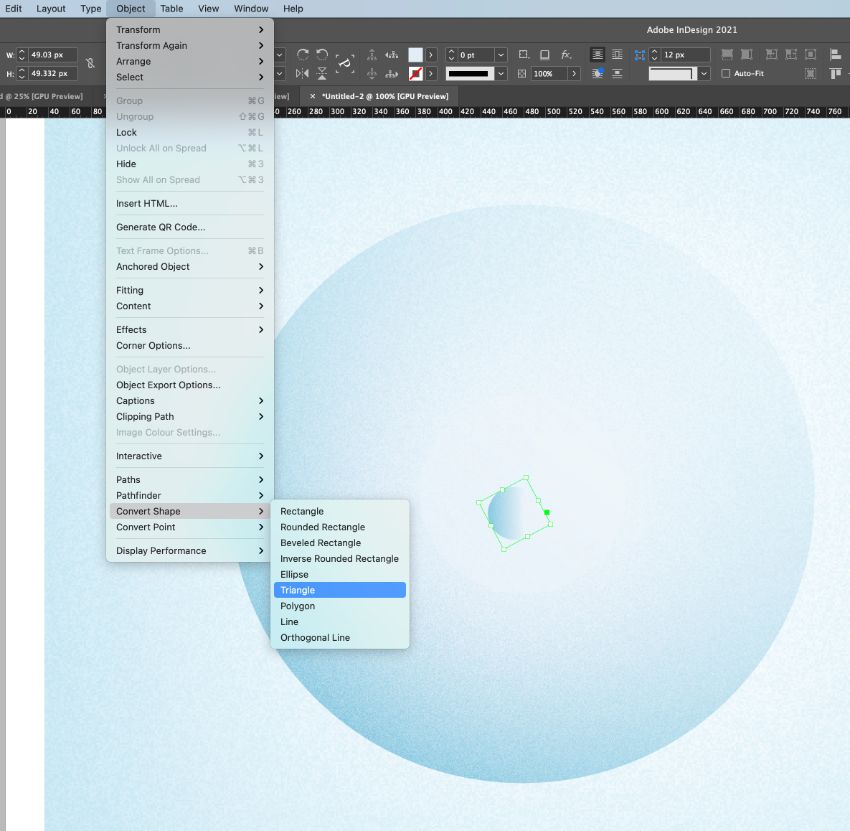Click the drop shadow icon
850x831 pixels.
click(545, 55)
